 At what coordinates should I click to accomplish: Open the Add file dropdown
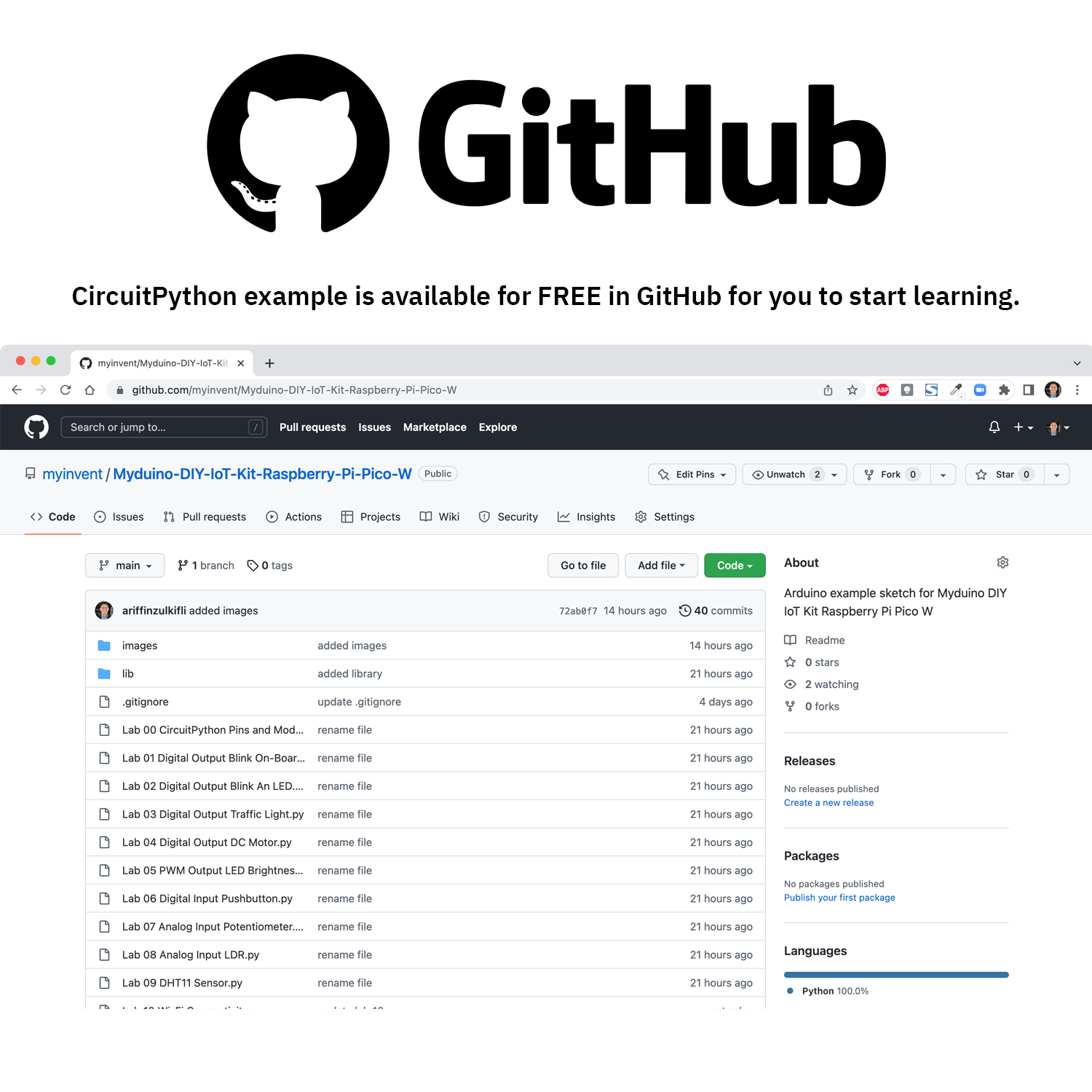[x=661, y=566]
